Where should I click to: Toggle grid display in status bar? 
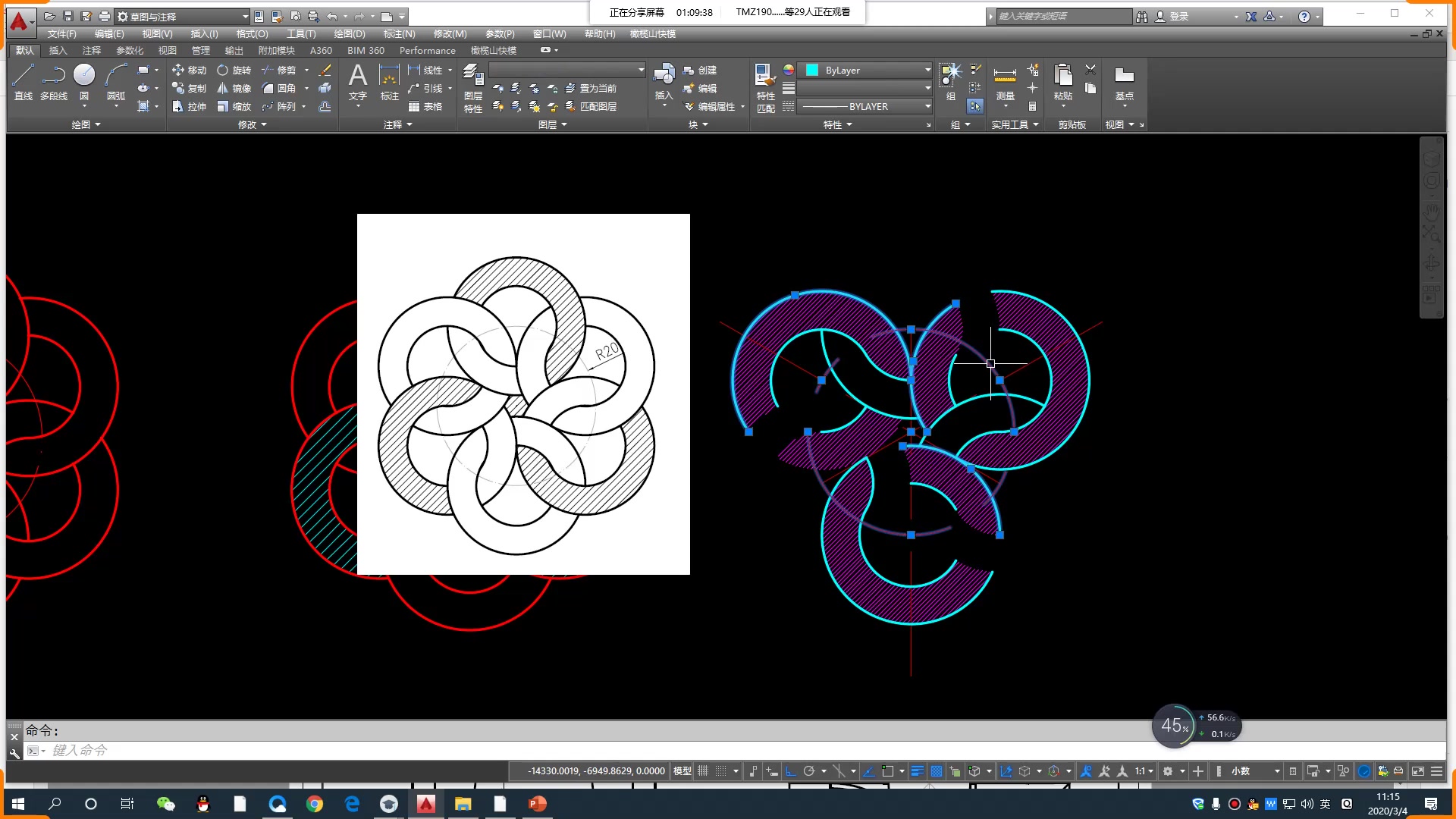click(703, 771)
